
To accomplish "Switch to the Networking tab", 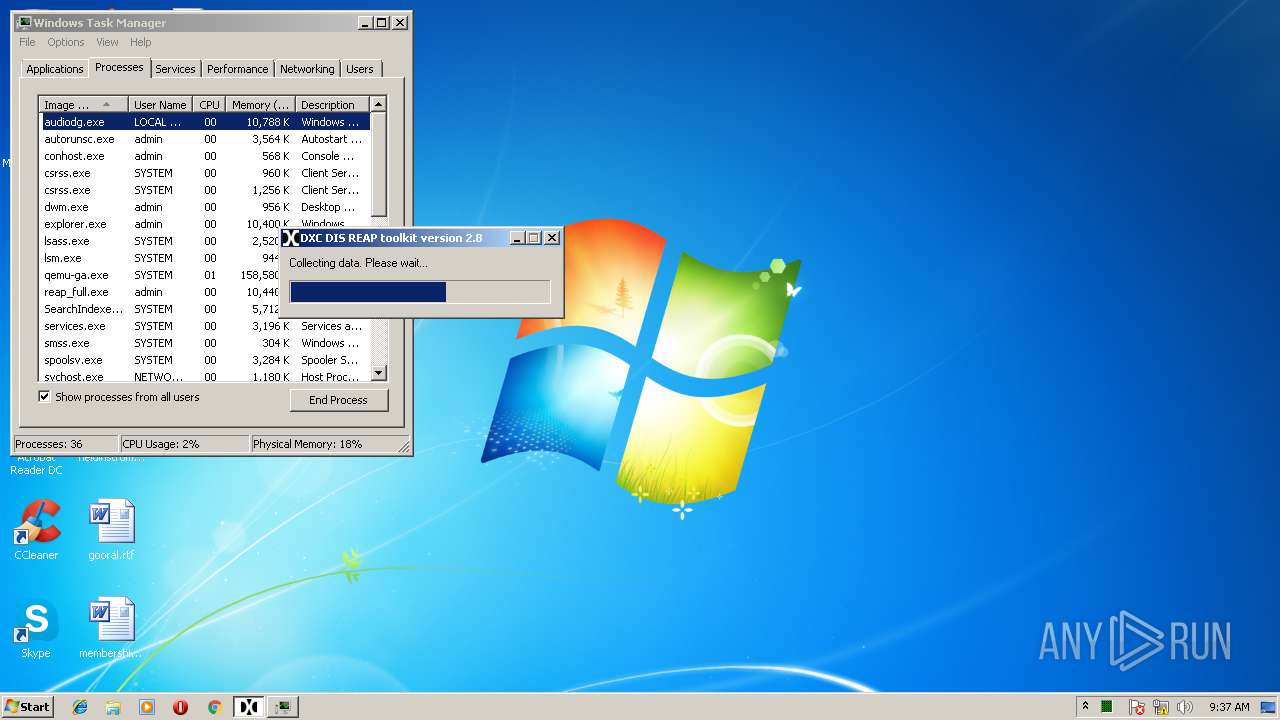I will click(307, 69).
